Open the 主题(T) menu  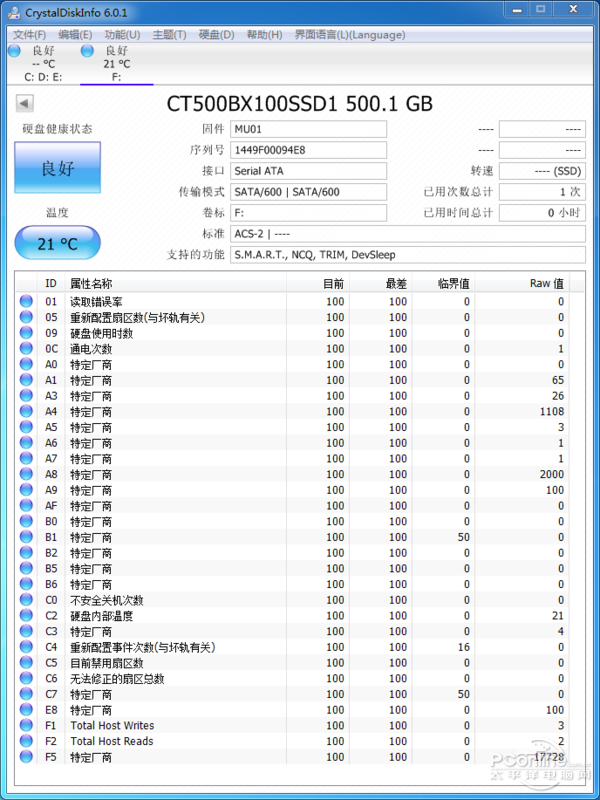point(169,35)
